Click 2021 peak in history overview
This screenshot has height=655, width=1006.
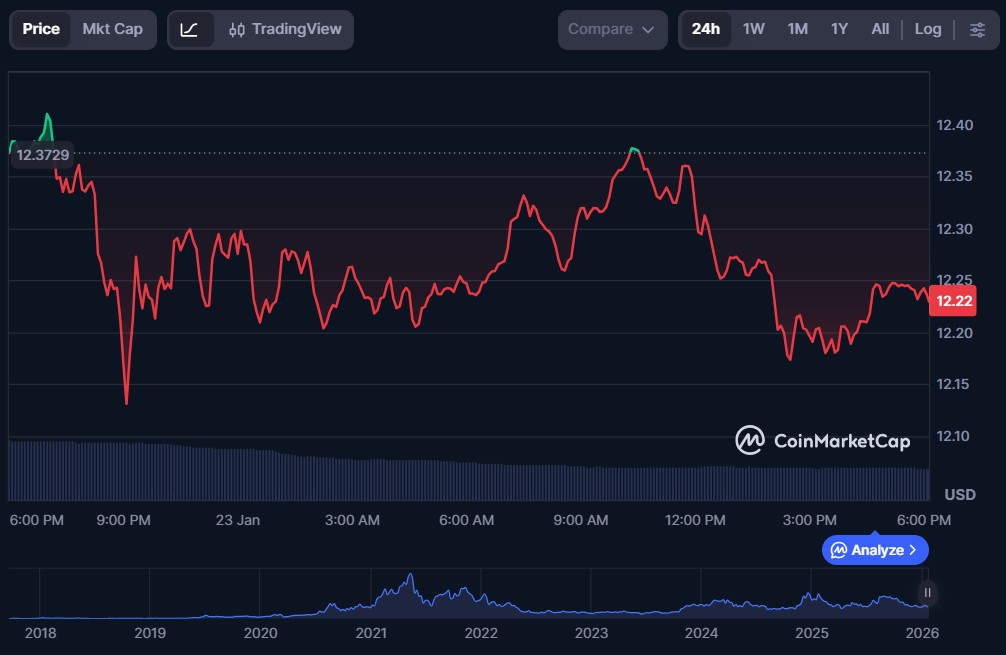[409, 579]
